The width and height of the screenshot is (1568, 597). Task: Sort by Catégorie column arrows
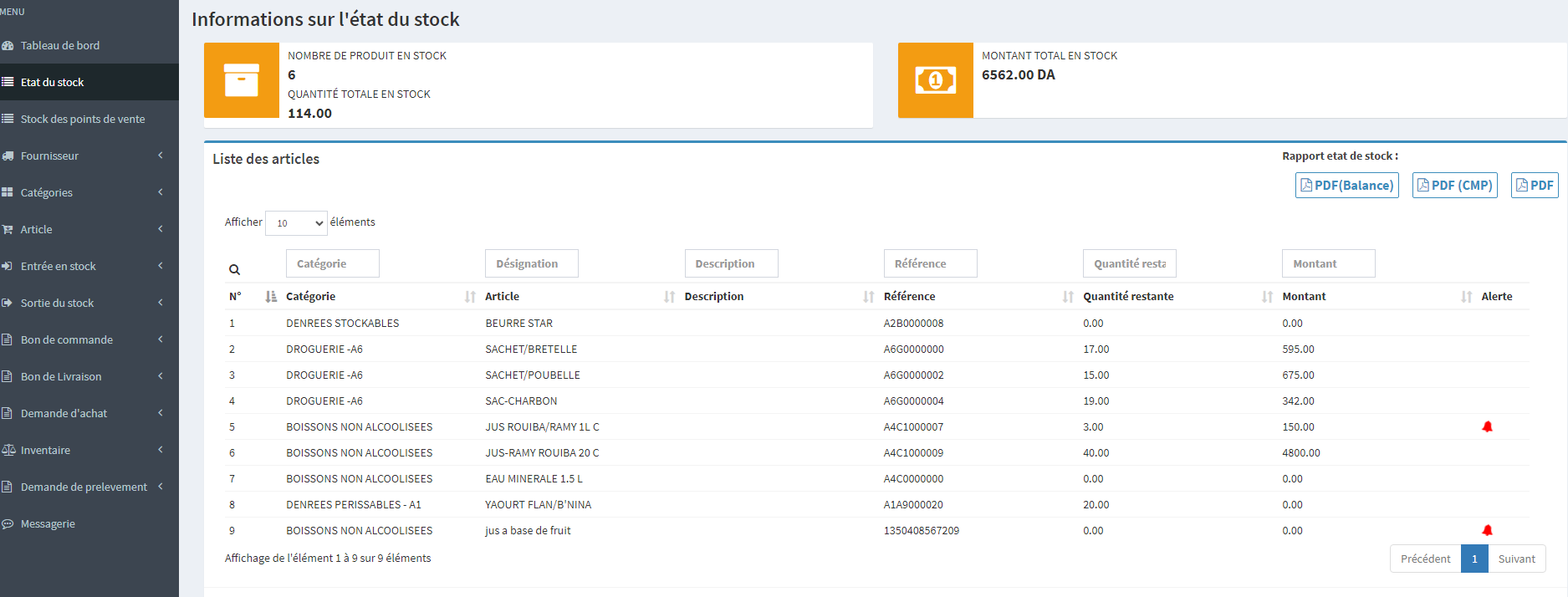pyautogui.click(x=470, y=297)
